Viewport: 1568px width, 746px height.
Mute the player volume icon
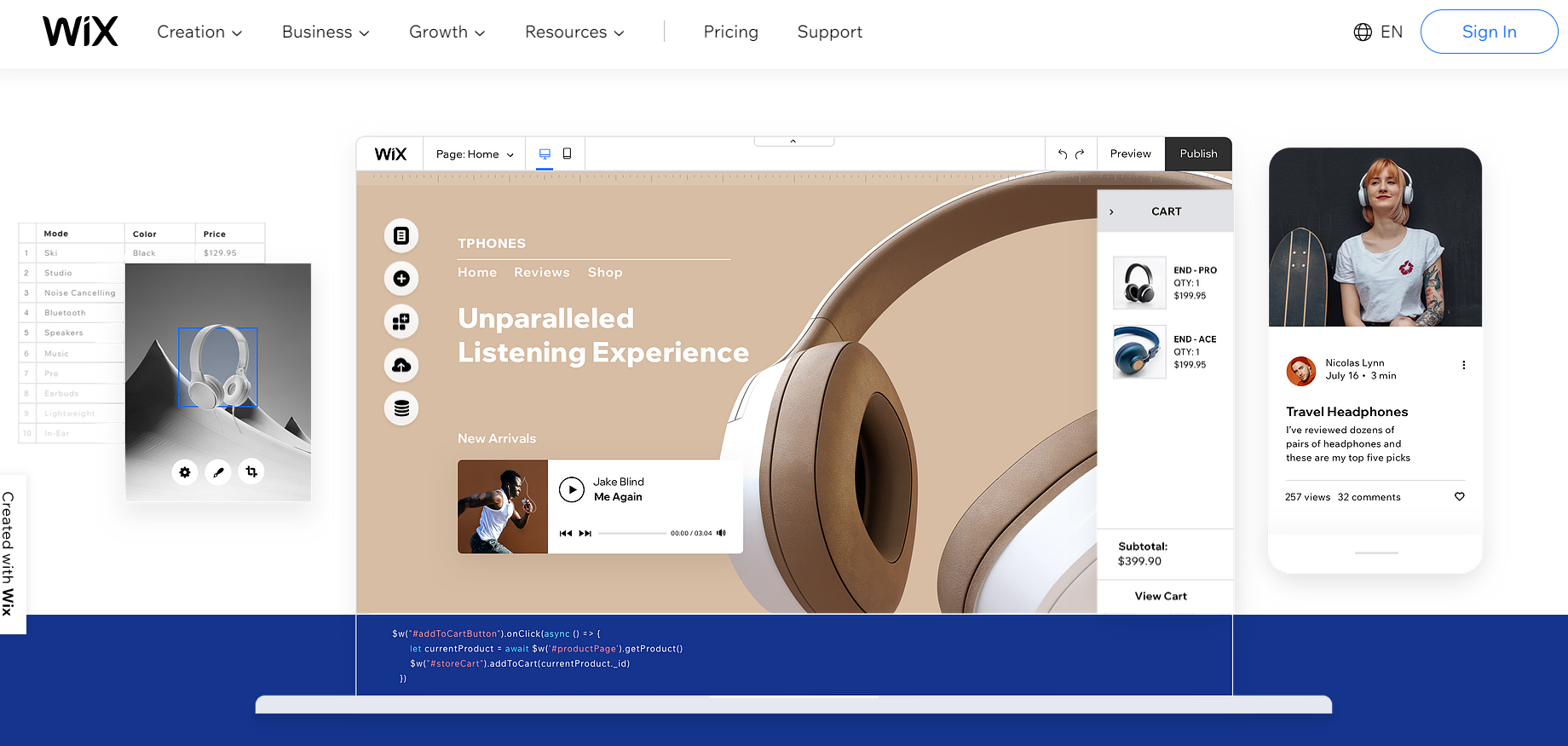(x=721, y=533)
